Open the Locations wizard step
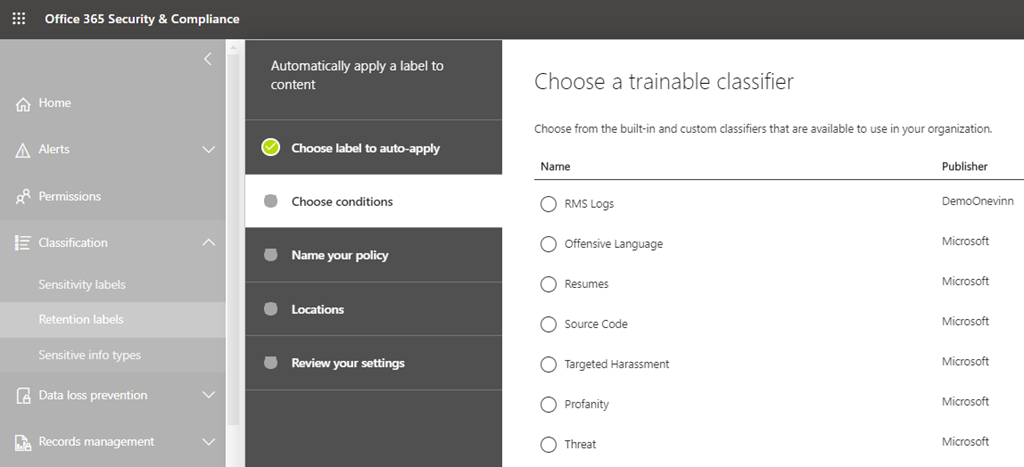This screenshot has height=467, width=1024. click(317, 309)
